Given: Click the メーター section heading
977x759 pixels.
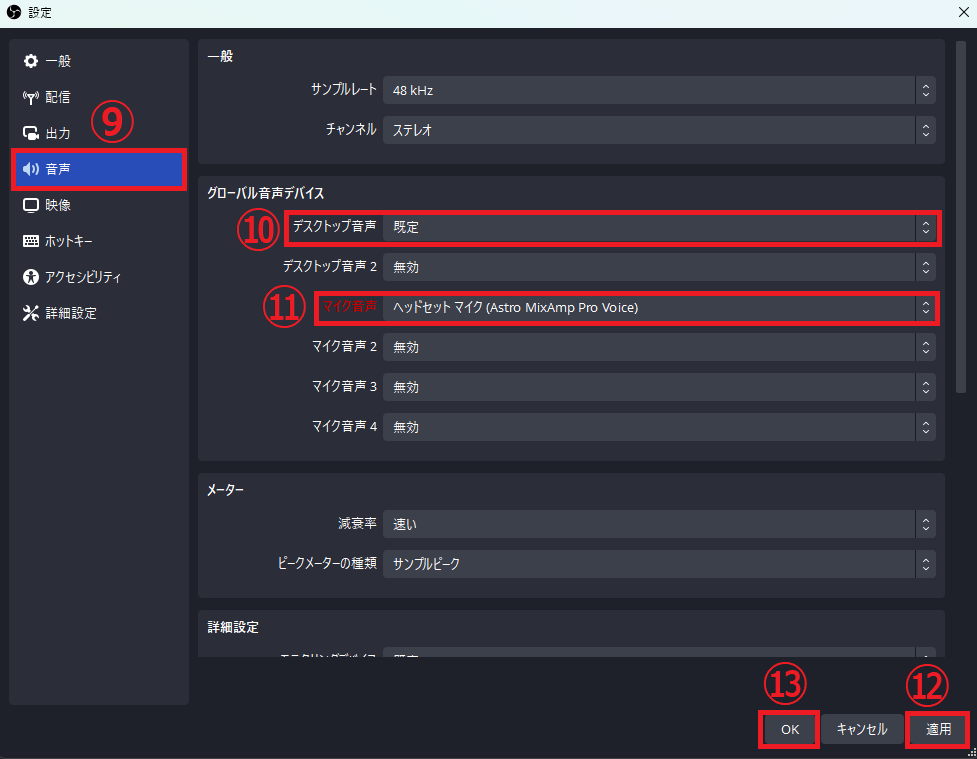Looking at the screenshot, I should click(x=225, y=490).
